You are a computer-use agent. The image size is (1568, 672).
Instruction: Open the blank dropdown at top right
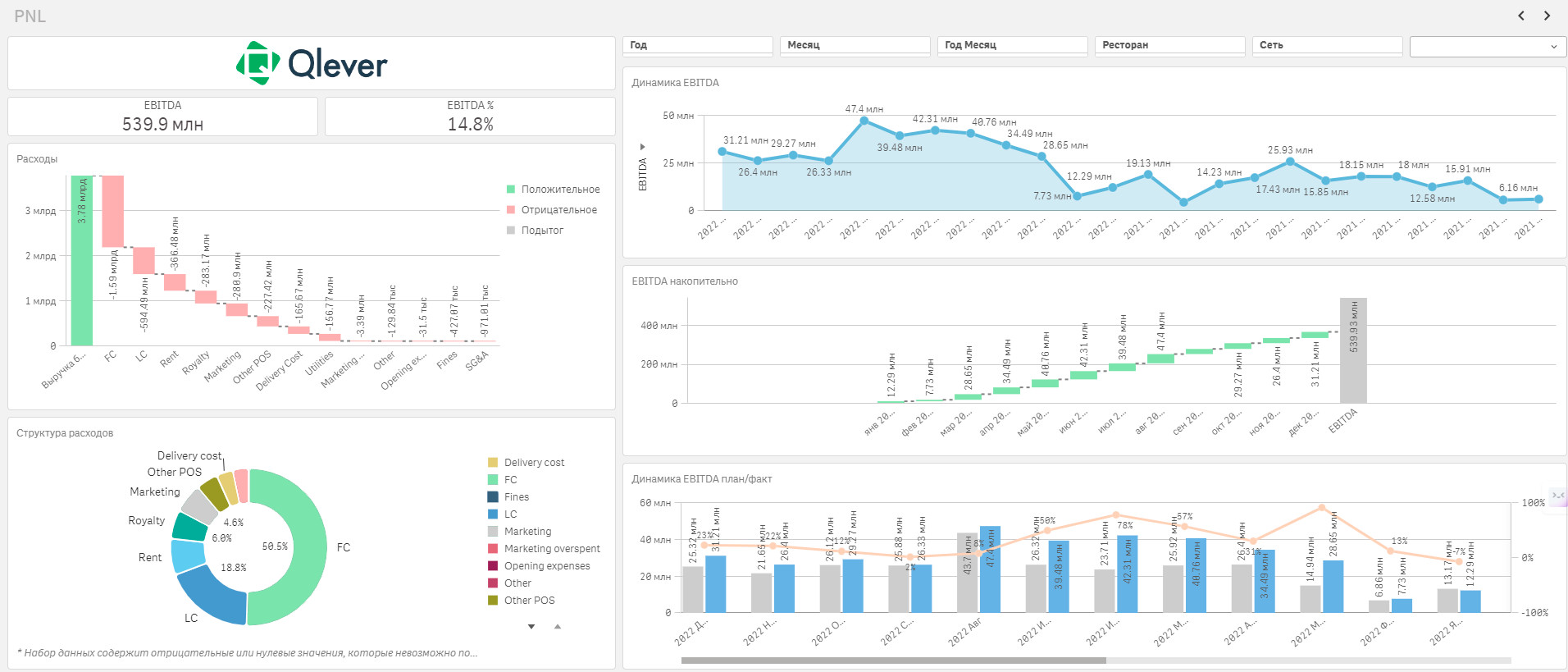(1488, 47)
